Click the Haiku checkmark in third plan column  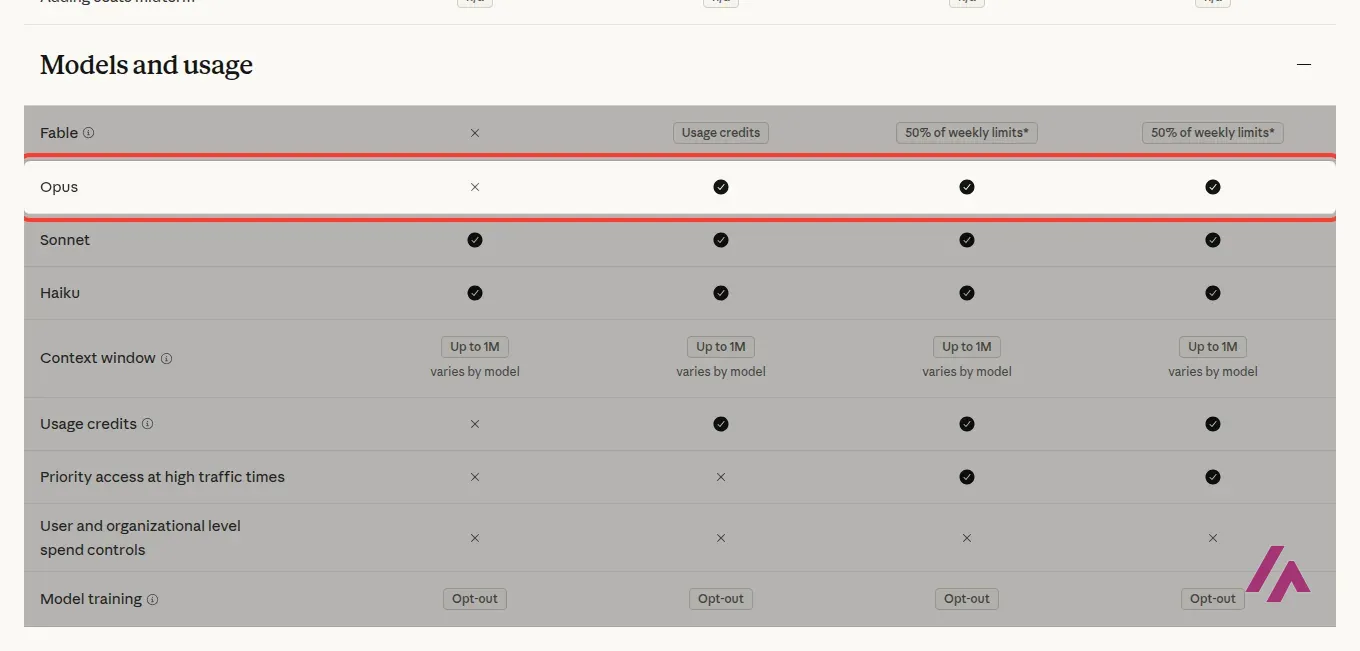(967, 293)
